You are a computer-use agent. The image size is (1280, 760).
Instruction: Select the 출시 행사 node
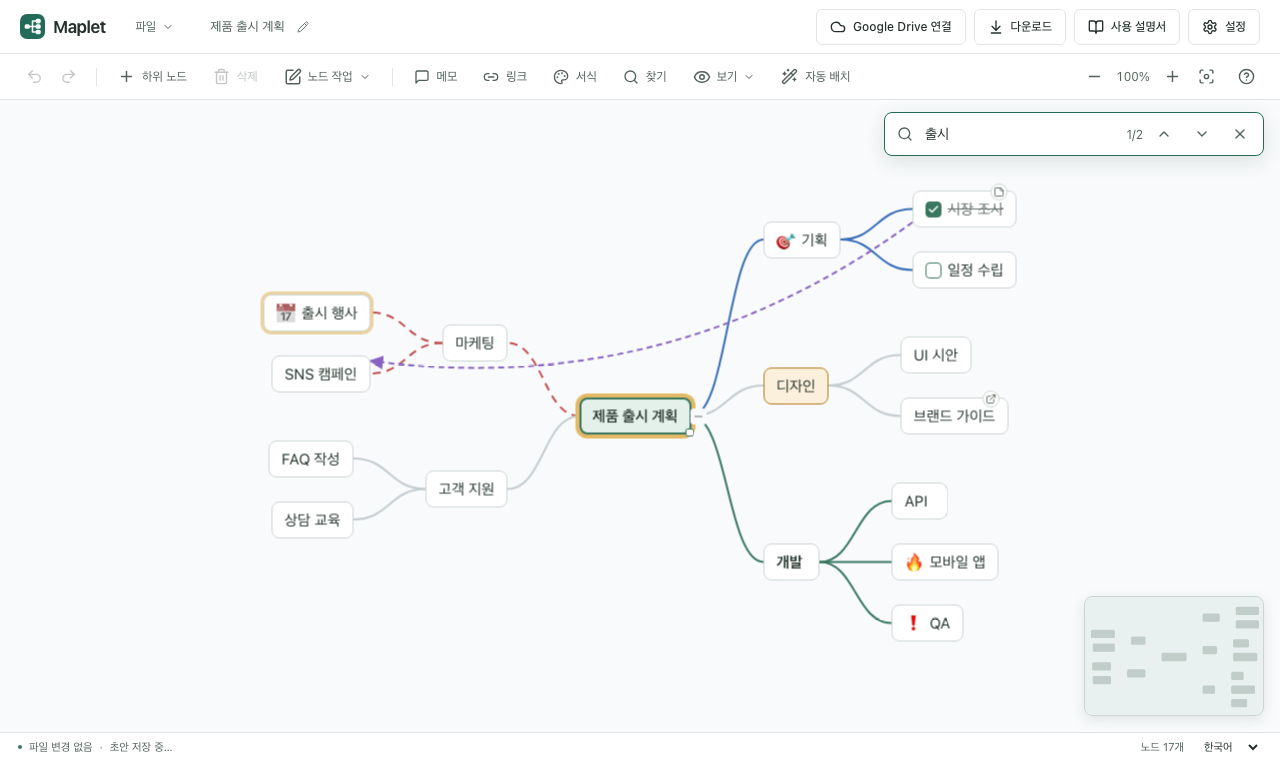pyautogui.click(x=317, y=313)
